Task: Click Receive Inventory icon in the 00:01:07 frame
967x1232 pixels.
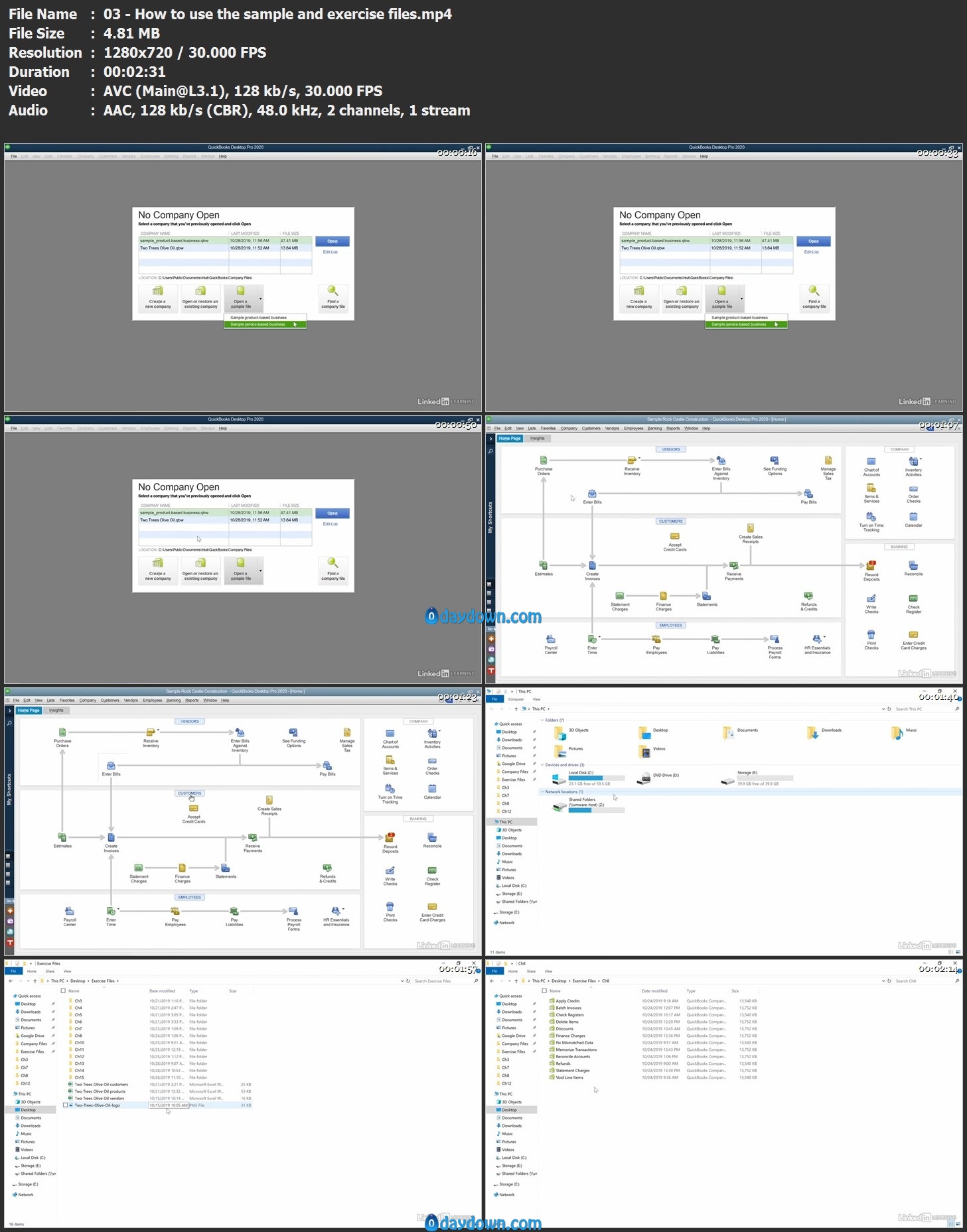Action: click(x=631, y=460)
